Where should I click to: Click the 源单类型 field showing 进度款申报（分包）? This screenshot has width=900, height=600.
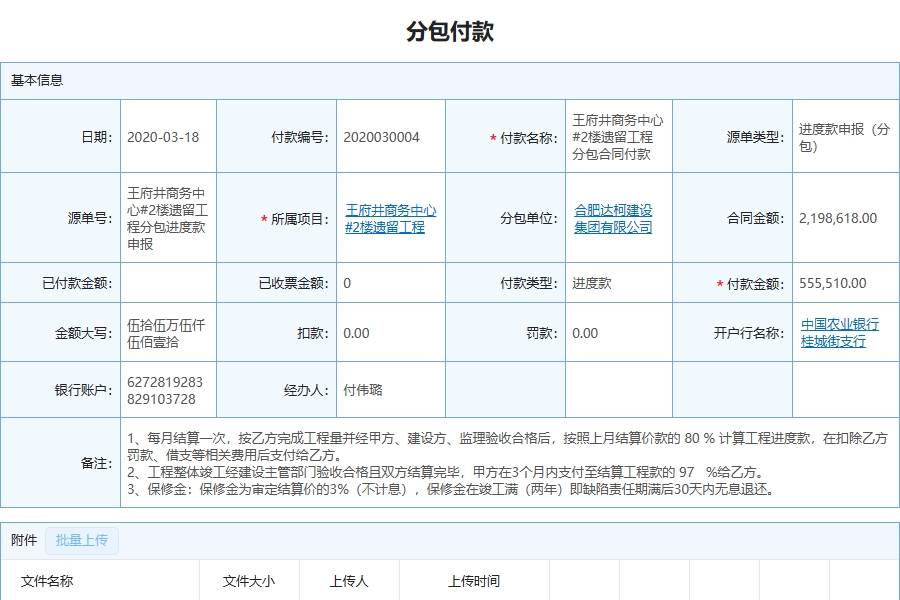pos(840,135)
